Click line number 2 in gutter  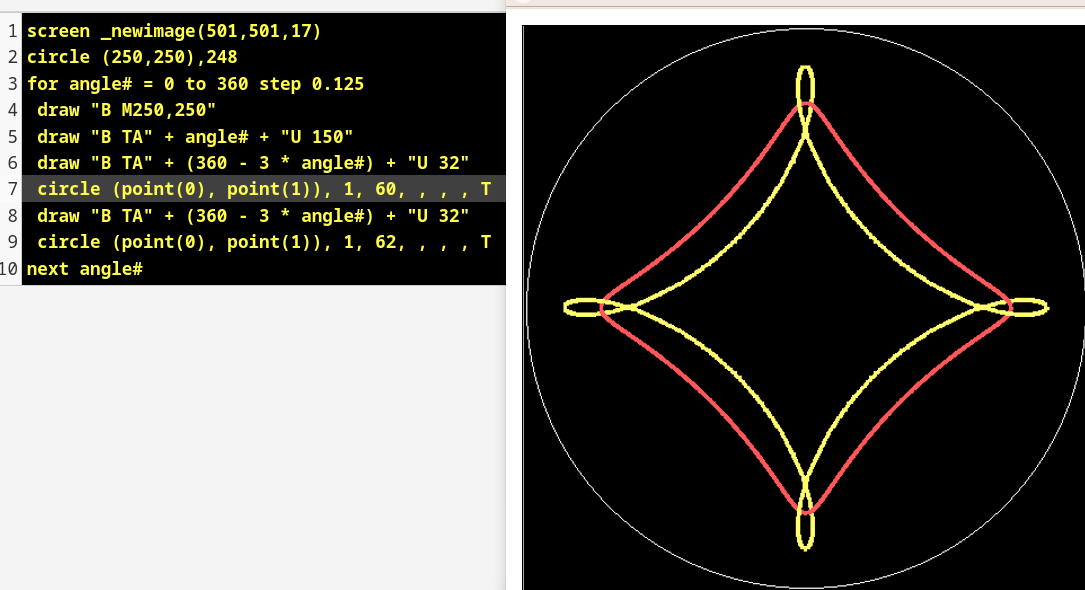tap(12, 57)
